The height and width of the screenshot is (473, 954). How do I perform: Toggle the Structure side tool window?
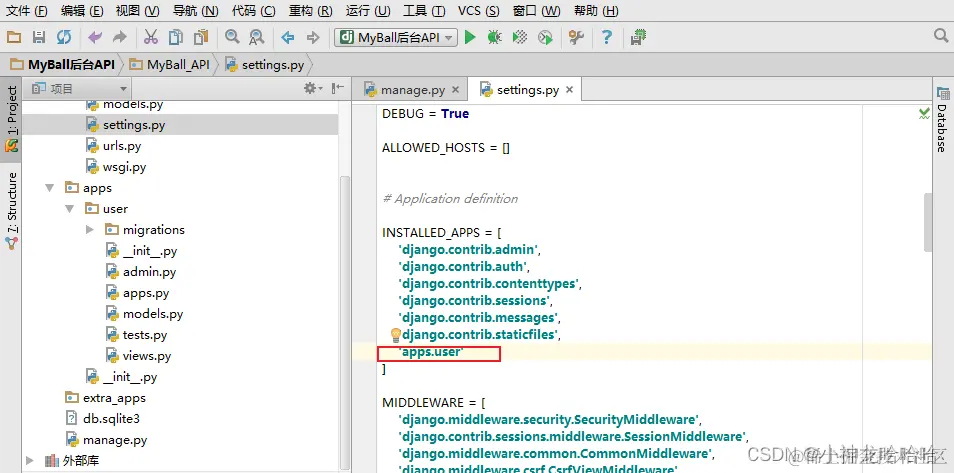(x=12, y=211)
